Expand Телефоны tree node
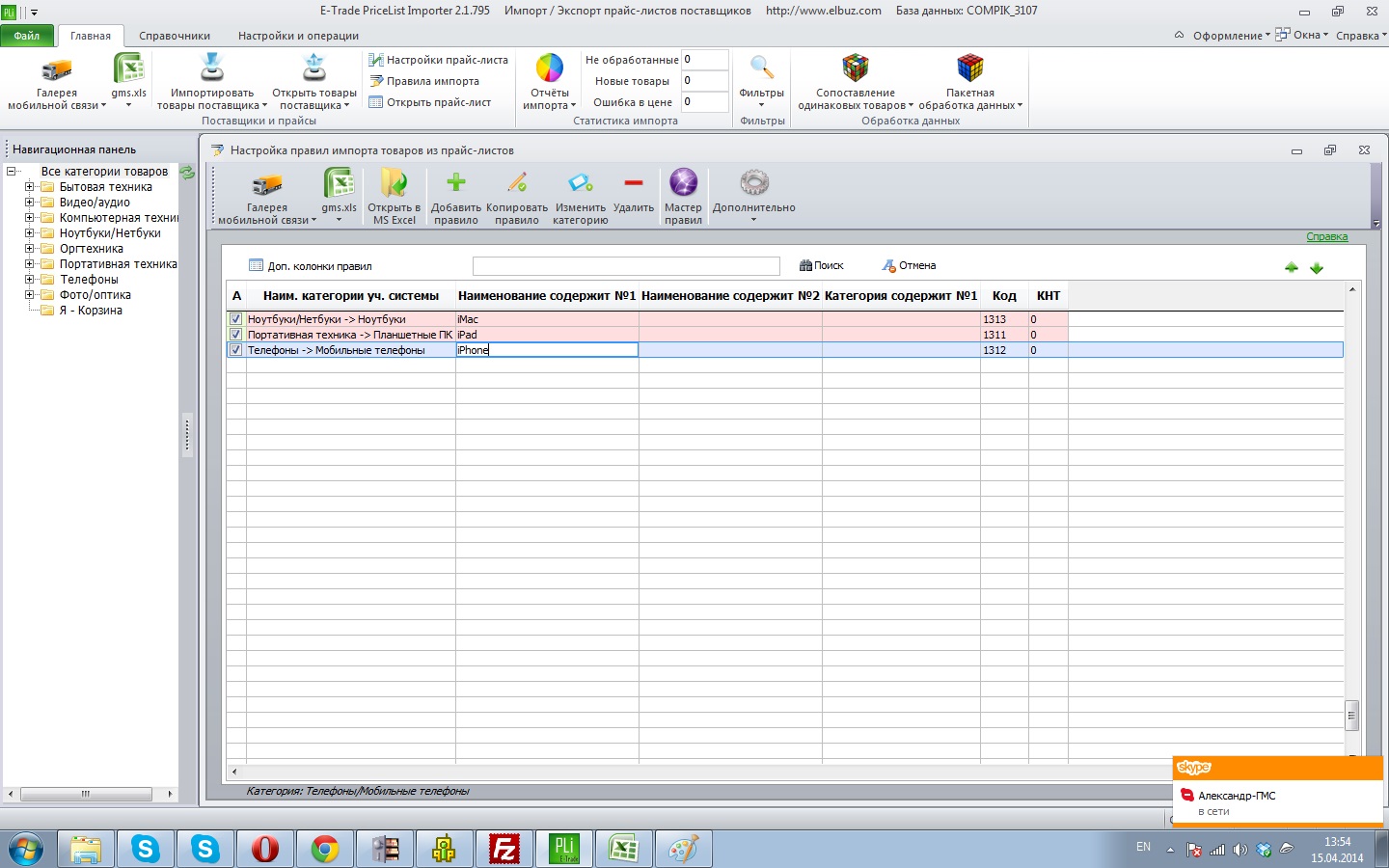The image size is (1389, 868). coord(29,280)
